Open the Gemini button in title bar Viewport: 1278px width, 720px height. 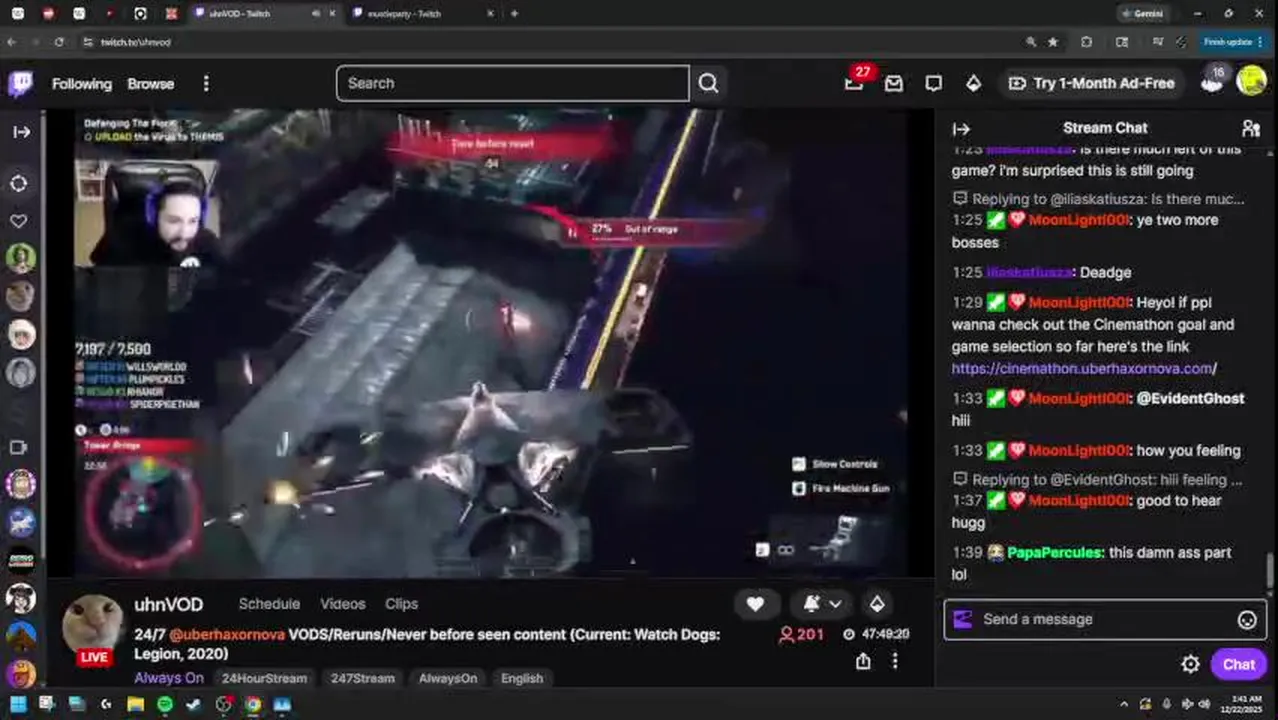(1142, 14)
